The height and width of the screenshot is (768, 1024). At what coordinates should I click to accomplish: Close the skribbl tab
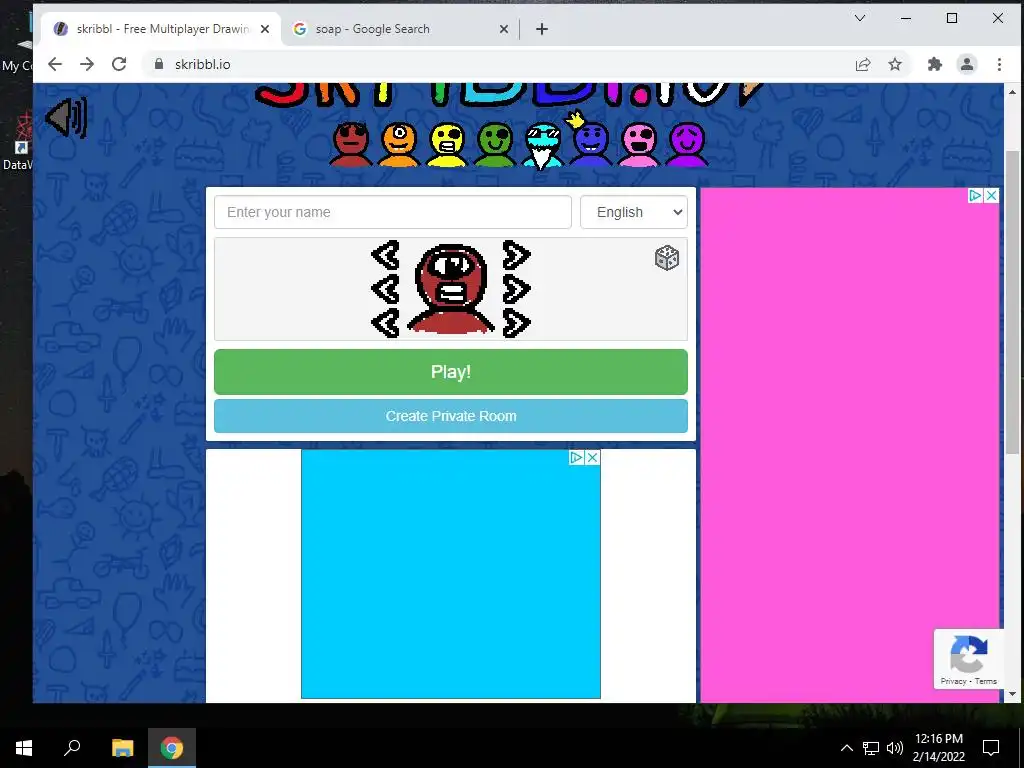pos(264,29)
